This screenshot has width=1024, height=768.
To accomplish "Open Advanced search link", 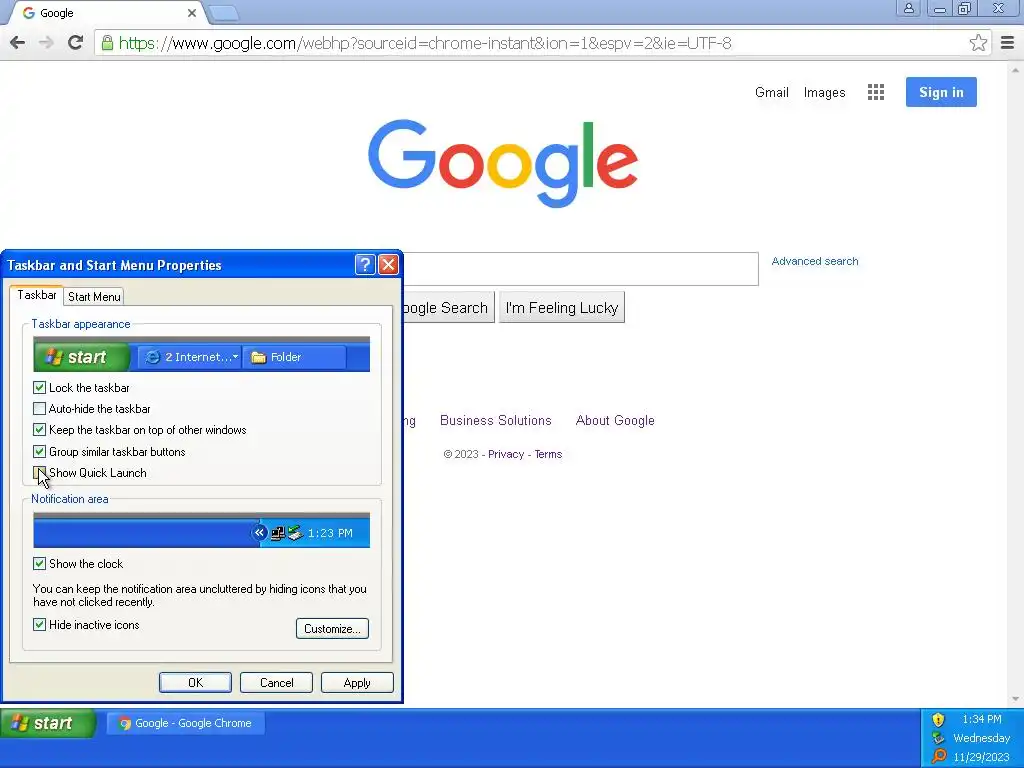I will (x=815, y=261).
